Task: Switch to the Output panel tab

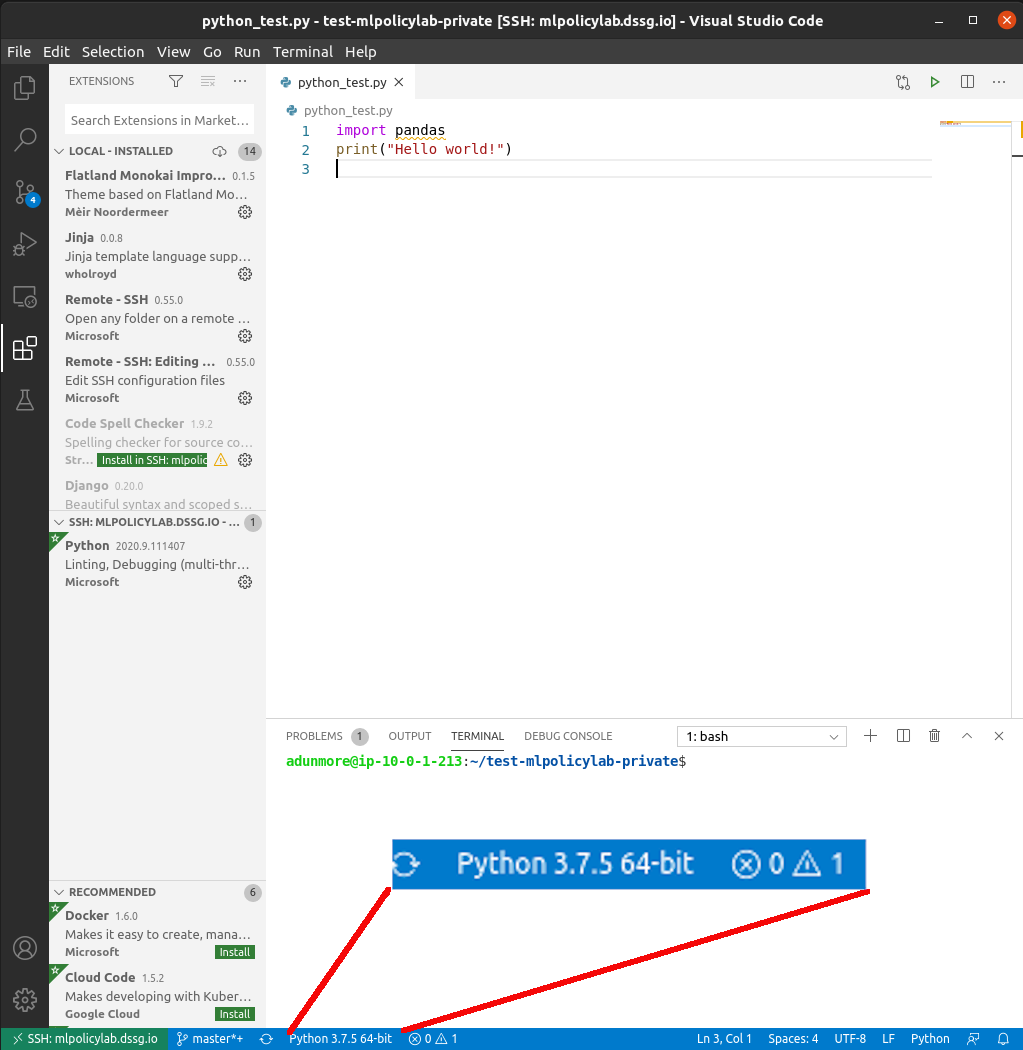Action: click(x=410, y=737)
